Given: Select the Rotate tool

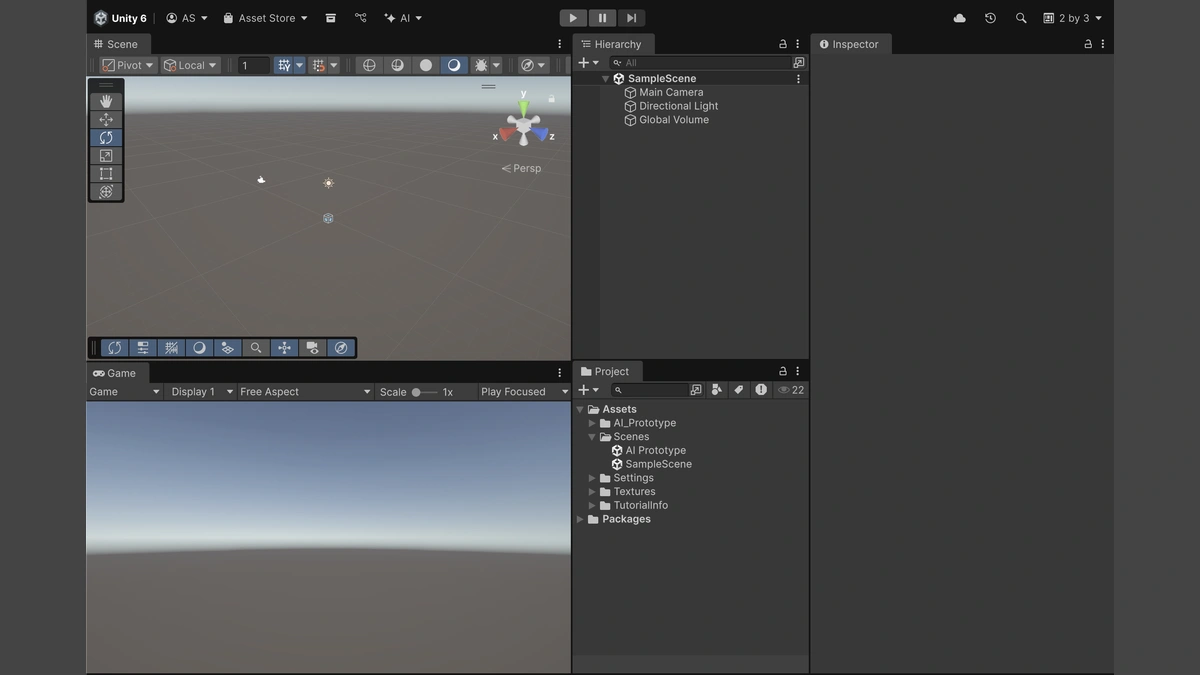Looking at the screenshot, I should point(106,137).
